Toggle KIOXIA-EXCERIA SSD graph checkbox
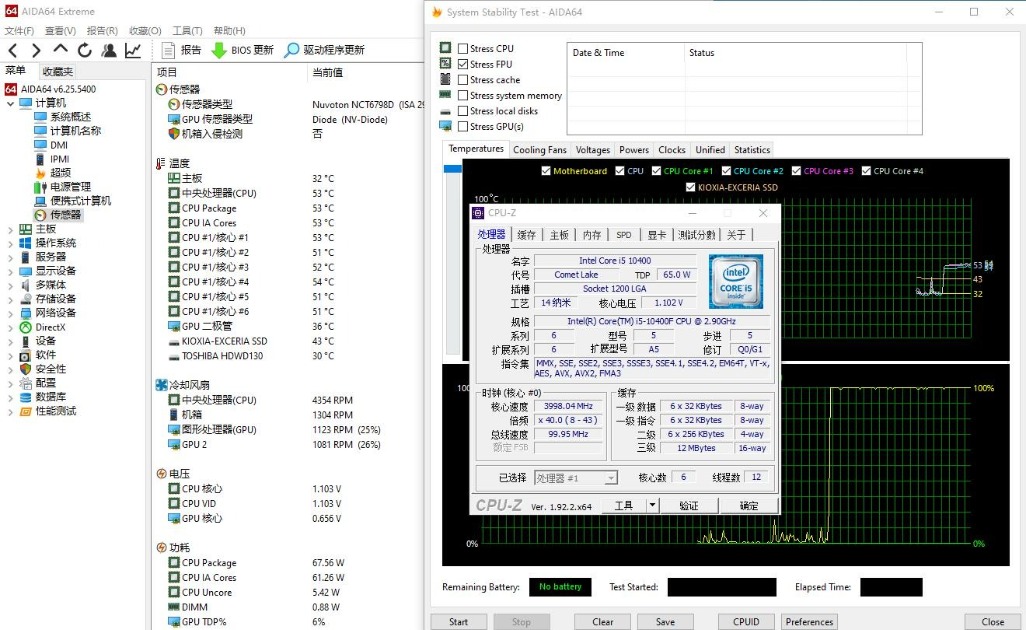The height and width of the screenshot is (630, 1026). [x=690, y=187]
